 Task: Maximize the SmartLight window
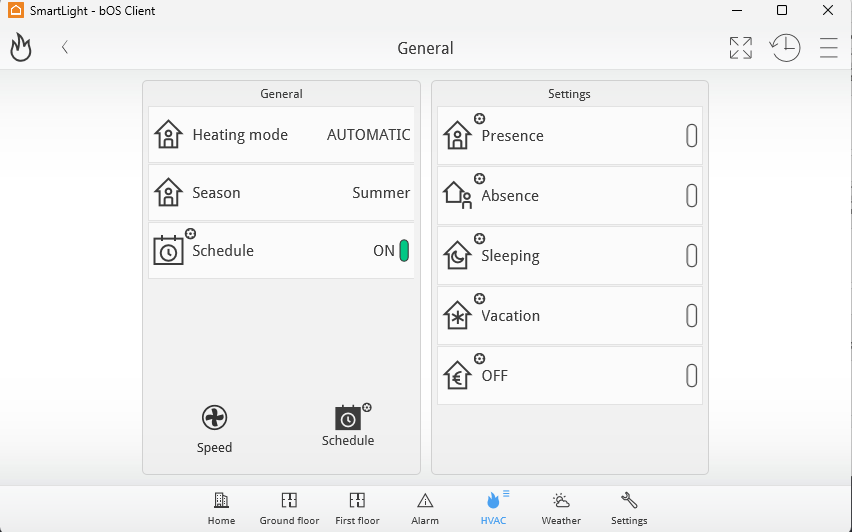coord(782,10)
